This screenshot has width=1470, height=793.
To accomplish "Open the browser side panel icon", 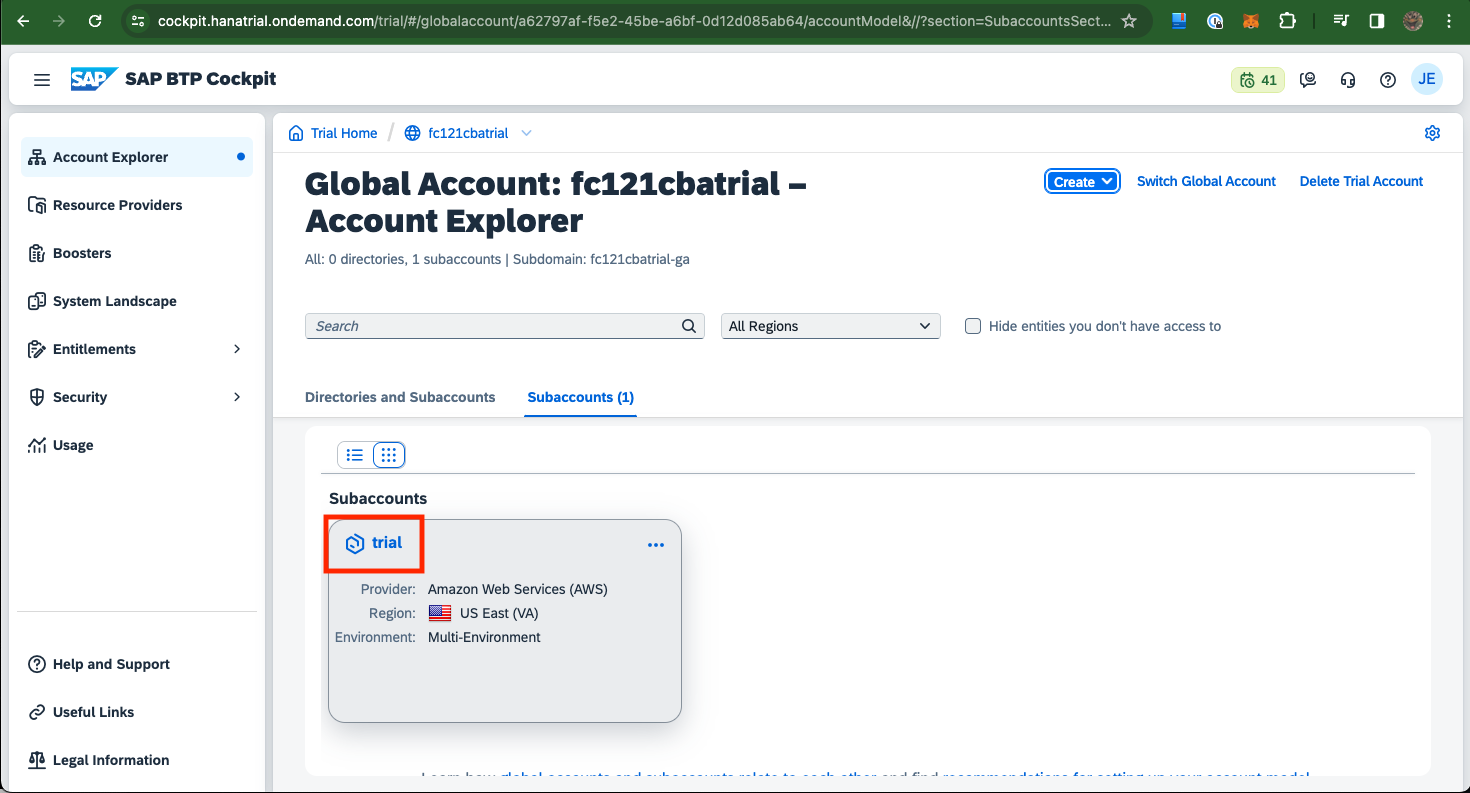I will tap(1377, 20).
